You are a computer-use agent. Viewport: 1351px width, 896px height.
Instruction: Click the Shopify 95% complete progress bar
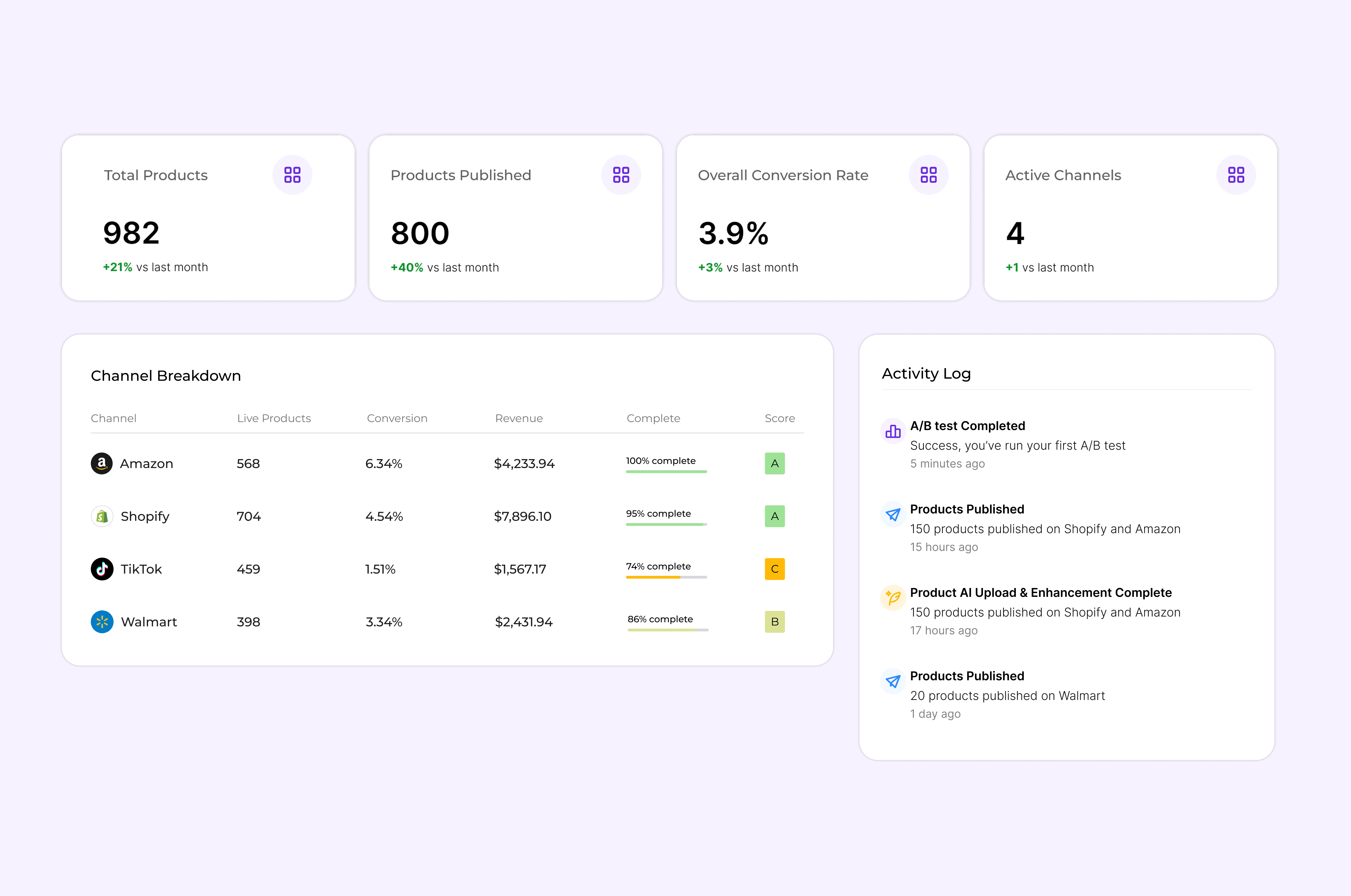tap(666, 525)
